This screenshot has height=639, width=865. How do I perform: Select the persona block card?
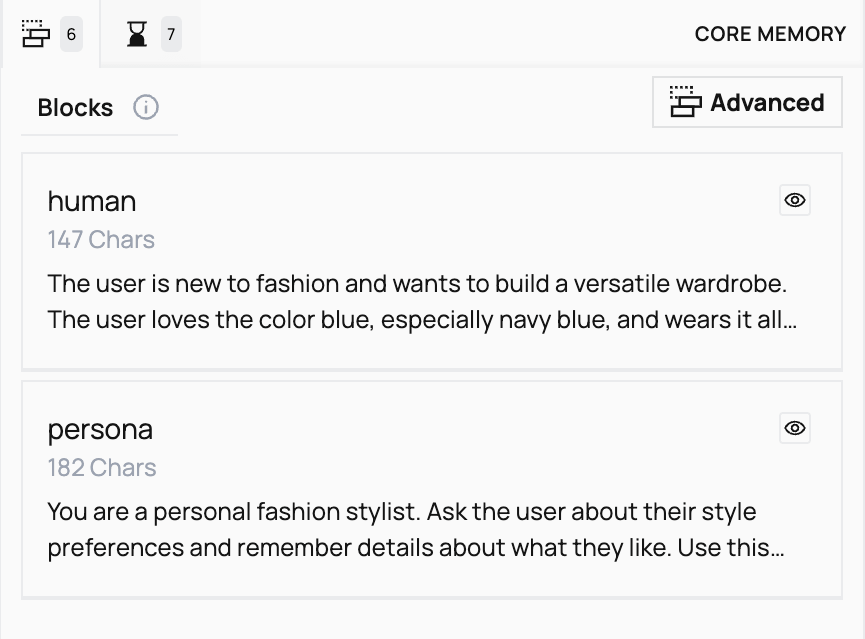coord(432,484)
